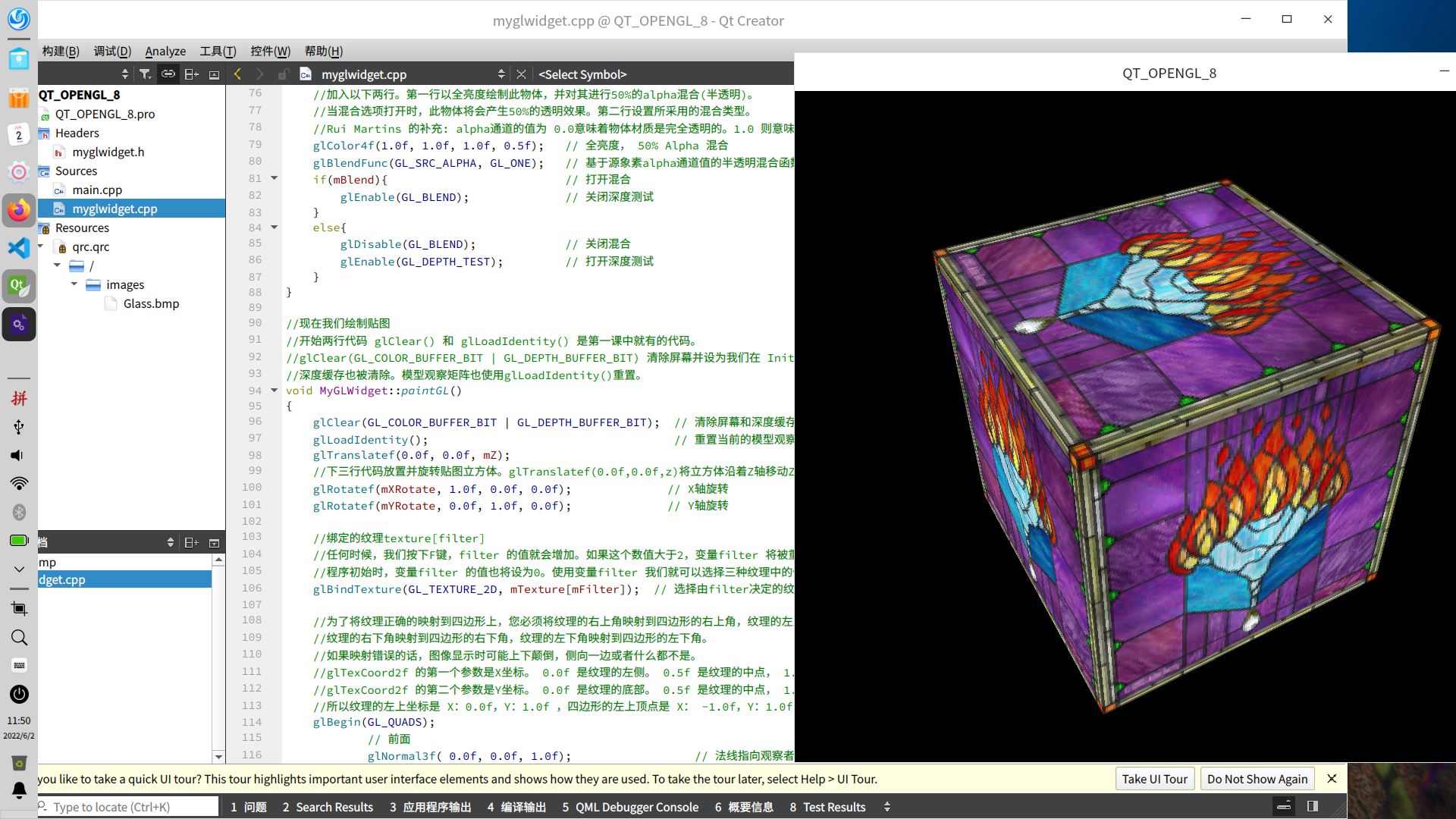The width and height of the screenshot is (1456, 819).
Task: Open the Analyze menu
Action: point(165,51)
